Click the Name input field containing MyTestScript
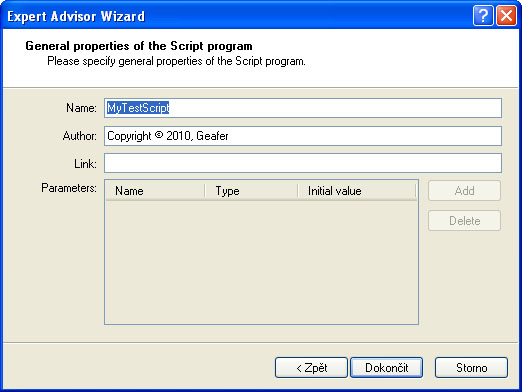Viewport: 522px width, 392px height. (303, 108)
